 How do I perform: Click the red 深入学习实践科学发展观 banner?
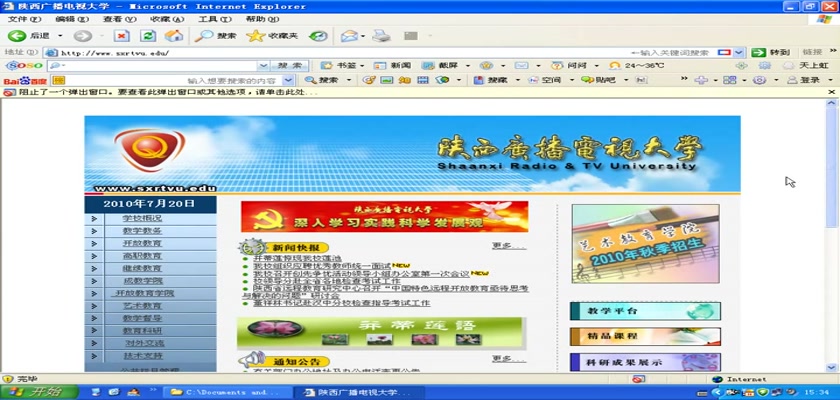pyautogui.click(x=384, y=216)
